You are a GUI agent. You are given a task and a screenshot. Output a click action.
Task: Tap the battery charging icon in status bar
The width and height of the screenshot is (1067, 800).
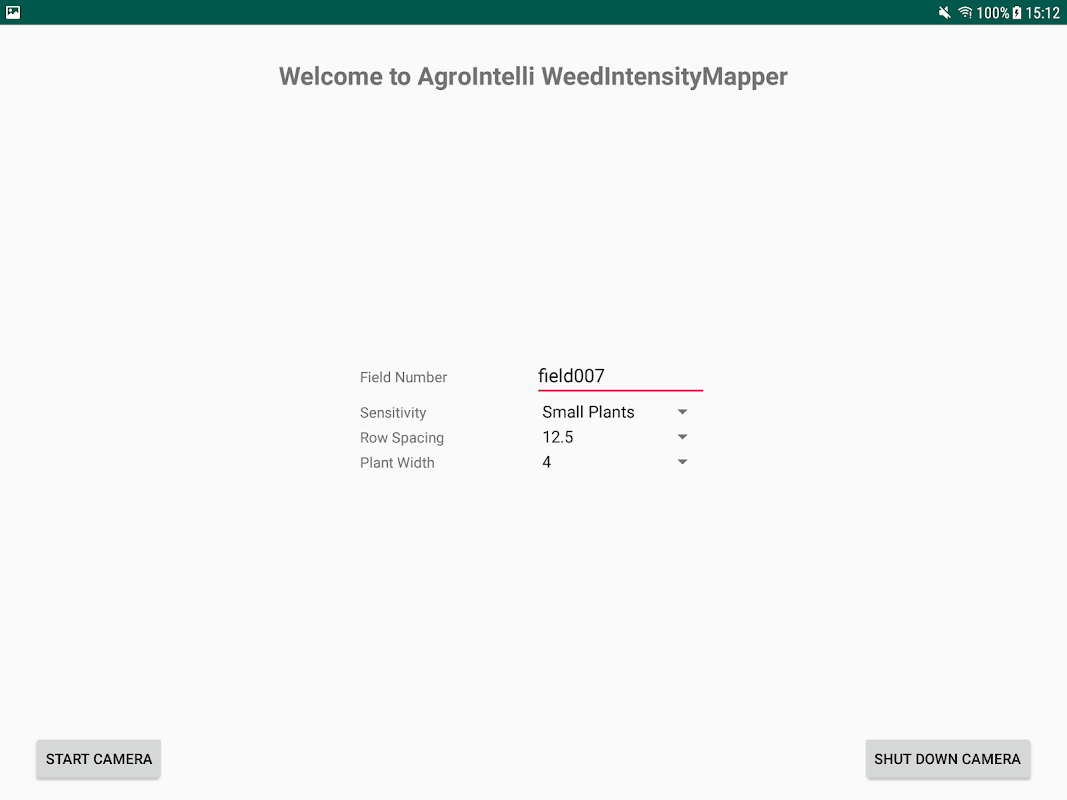[1017, 12]
